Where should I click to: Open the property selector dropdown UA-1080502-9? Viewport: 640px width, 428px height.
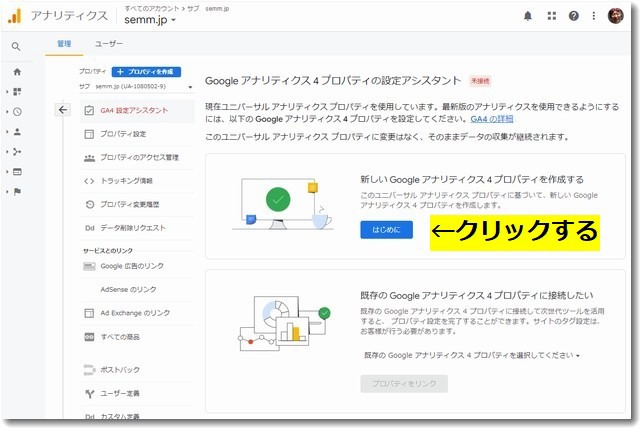point(136,86)
